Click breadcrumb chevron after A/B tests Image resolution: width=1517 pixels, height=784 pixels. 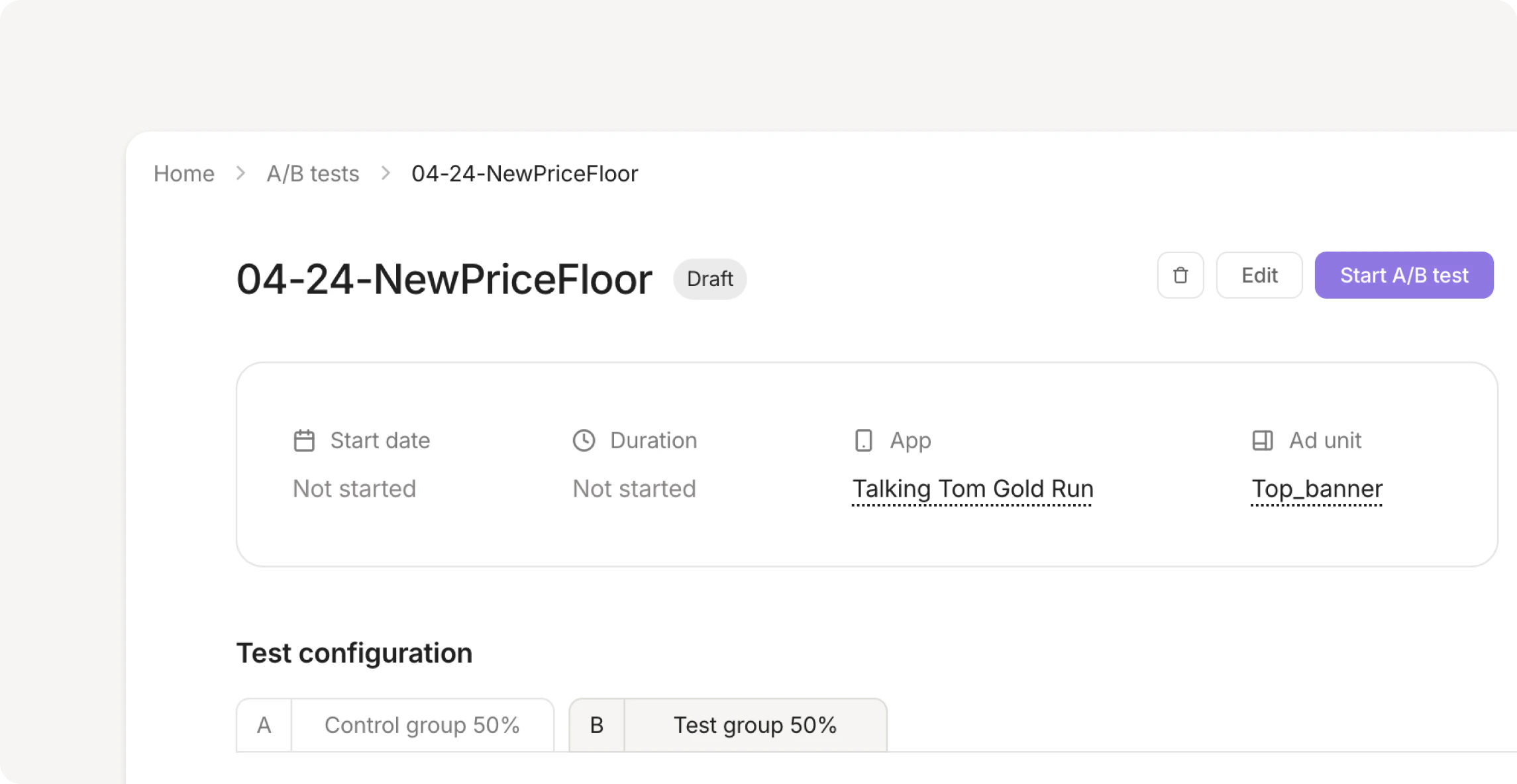pos(386,173)
